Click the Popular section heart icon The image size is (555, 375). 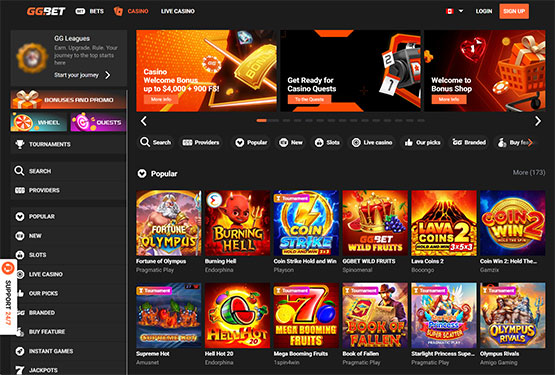point(142,174)
